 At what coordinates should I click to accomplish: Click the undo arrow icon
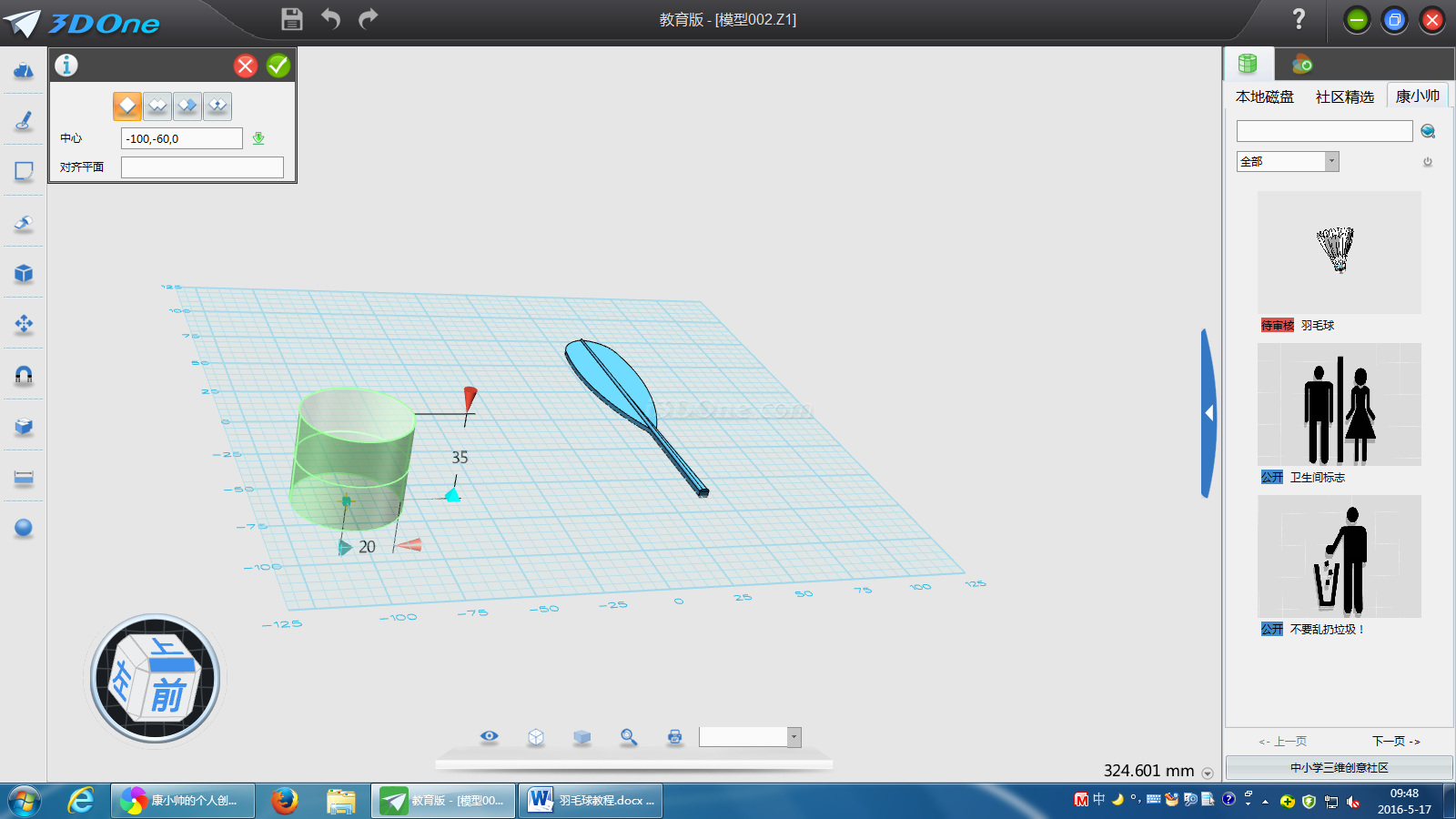pos(330,19)
